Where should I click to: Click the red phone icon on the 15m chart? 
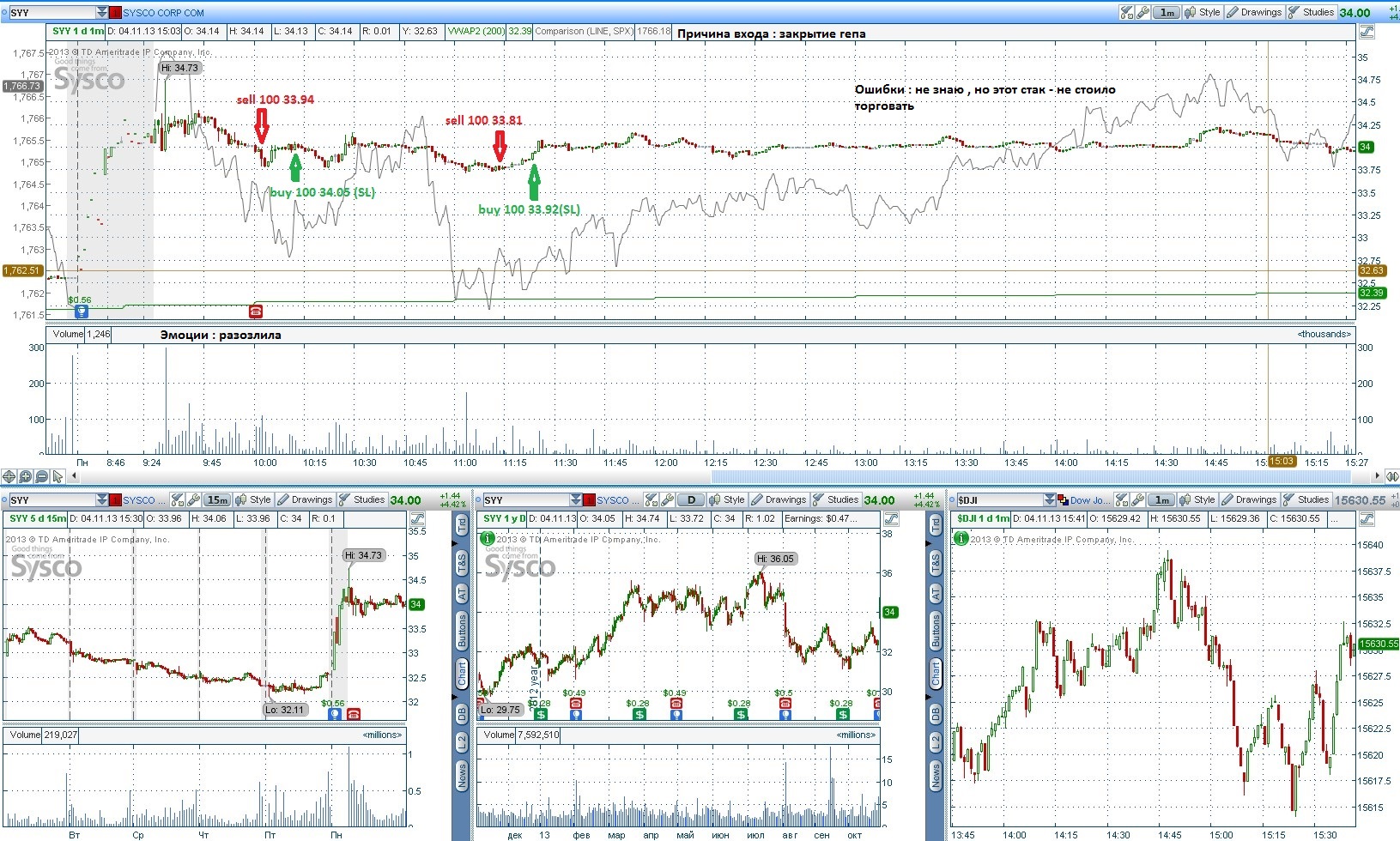pos(354,714)
